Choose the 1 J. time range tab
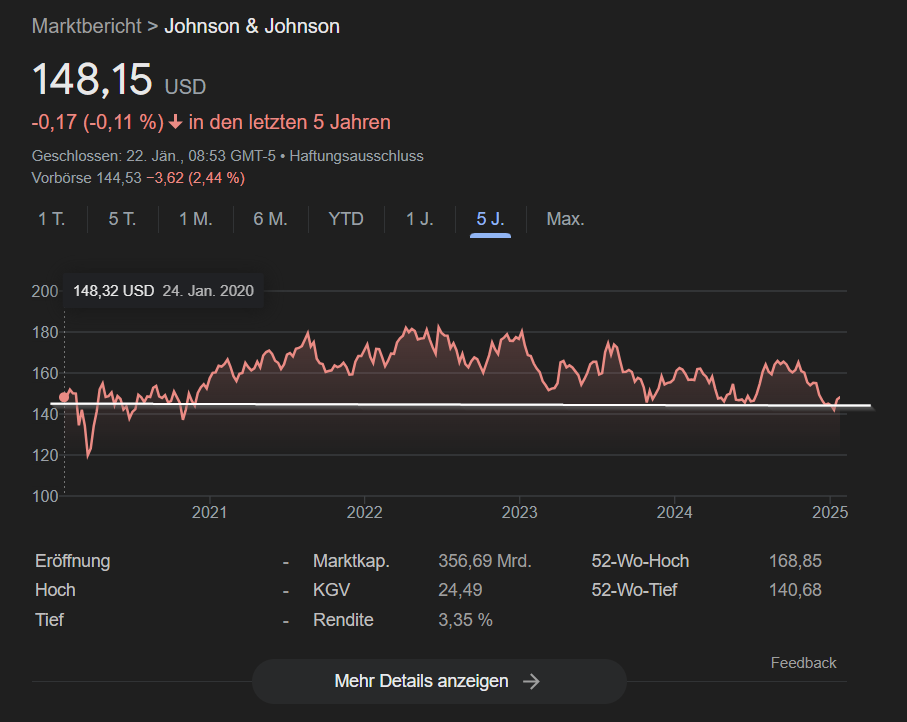The width and height of the screenshot is (907, 722). coord(420,219)
